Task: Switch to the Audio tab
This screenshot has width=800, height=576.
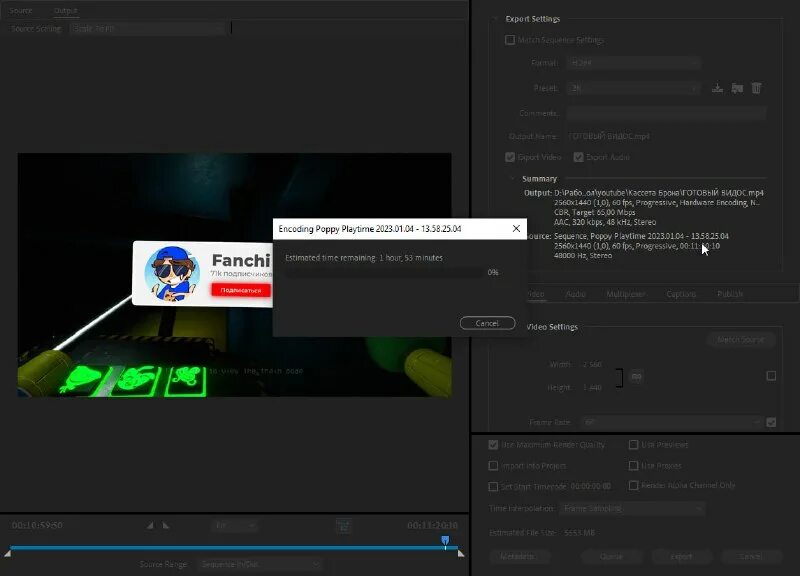Action: pyautogui.click(x=576, y=294)
